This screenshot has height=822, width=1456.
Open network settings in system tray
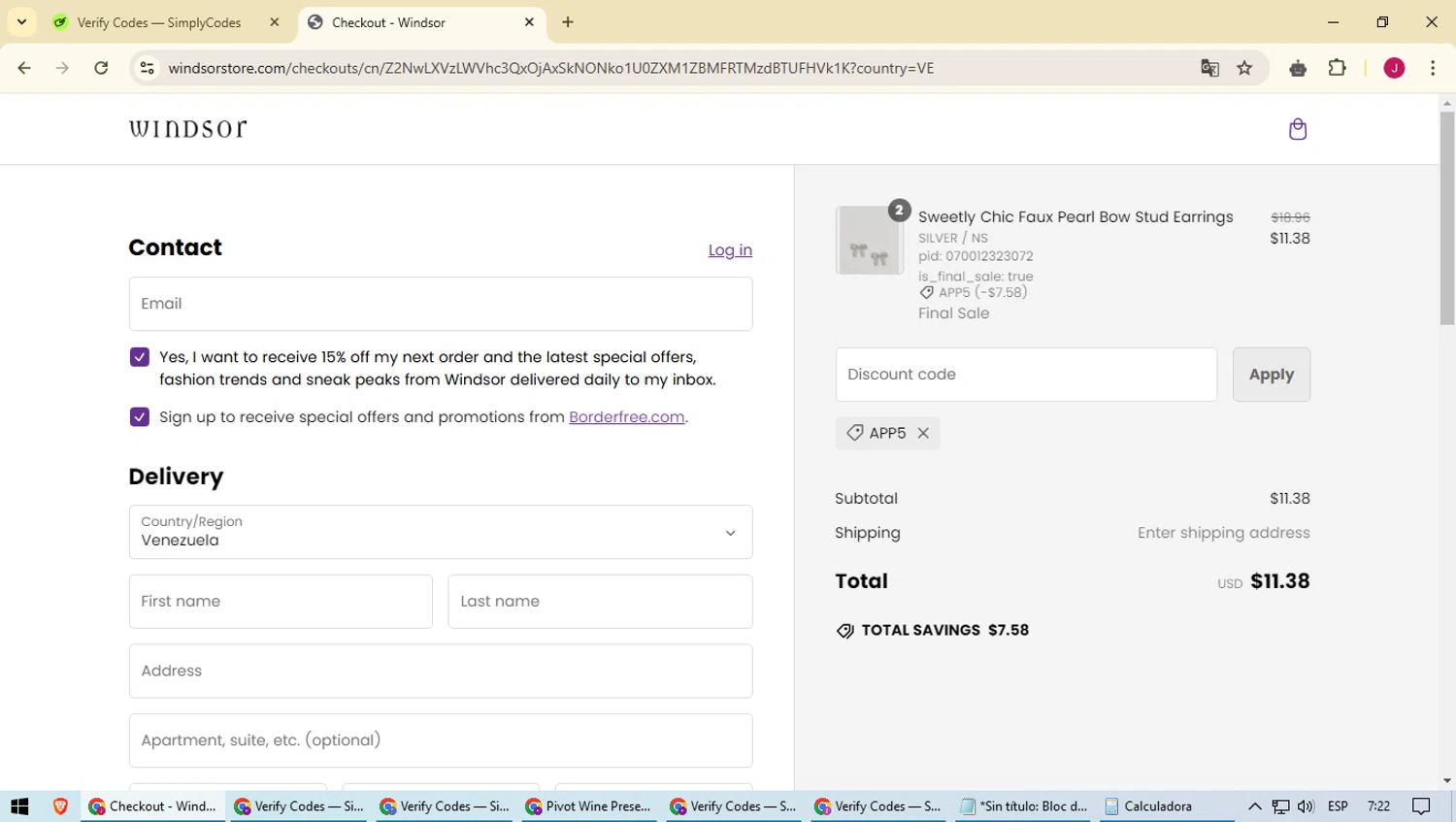pos(1280,806)
